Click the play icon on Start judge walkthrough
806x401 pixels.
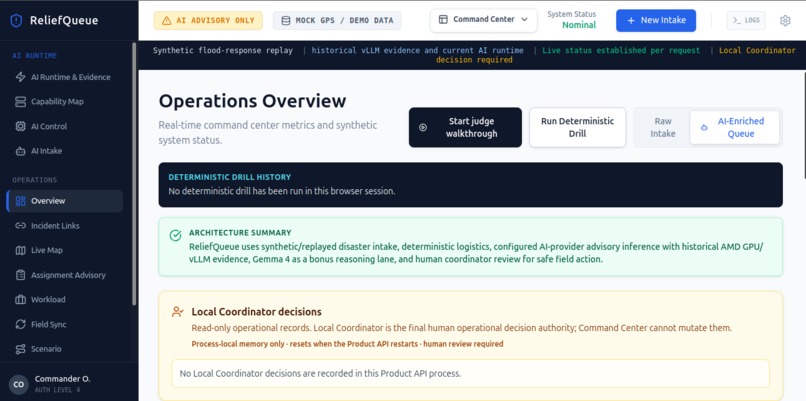tap(423, 127)
